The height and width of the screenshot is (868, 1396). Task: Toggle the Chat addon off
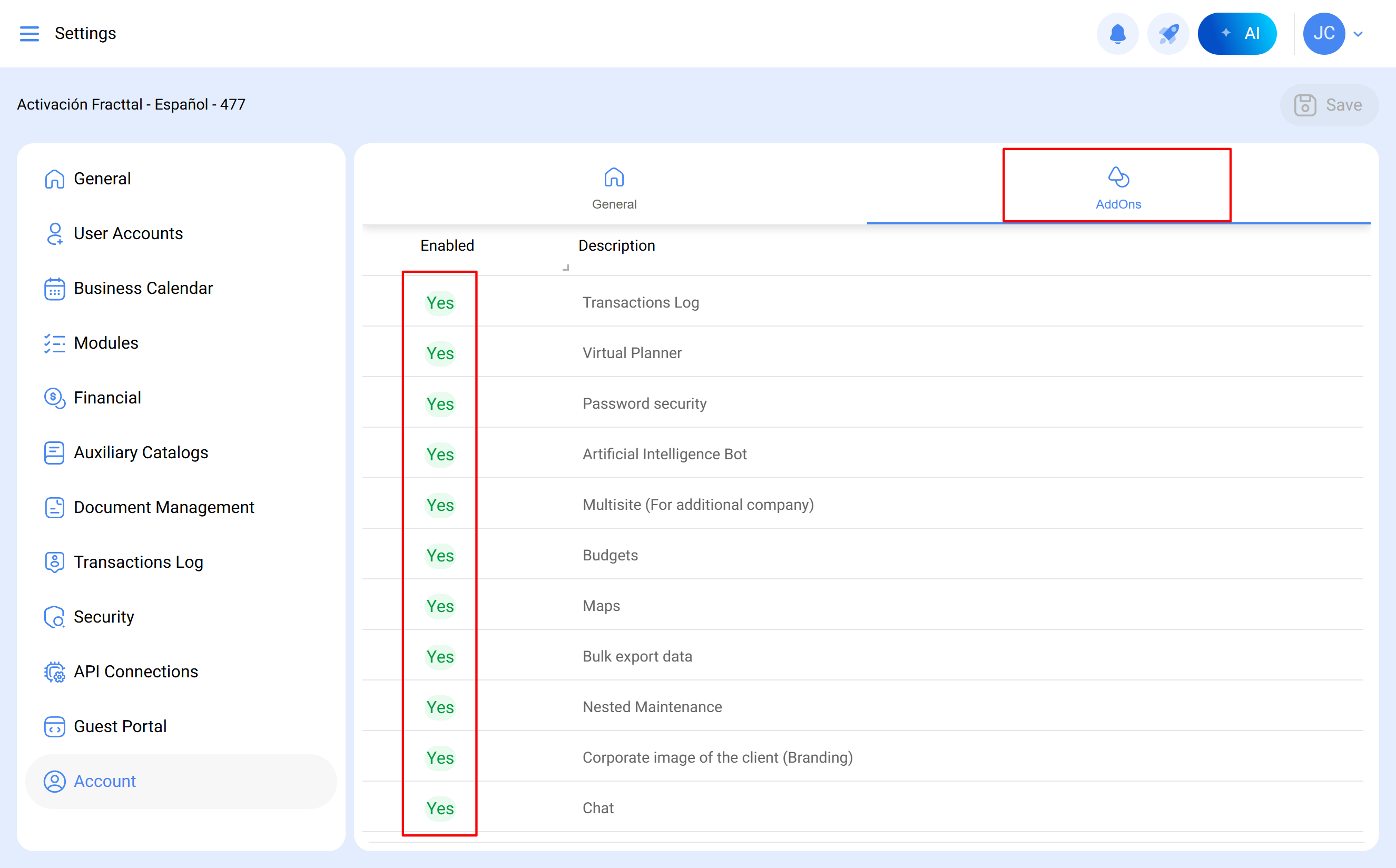[x=440, y=808]
